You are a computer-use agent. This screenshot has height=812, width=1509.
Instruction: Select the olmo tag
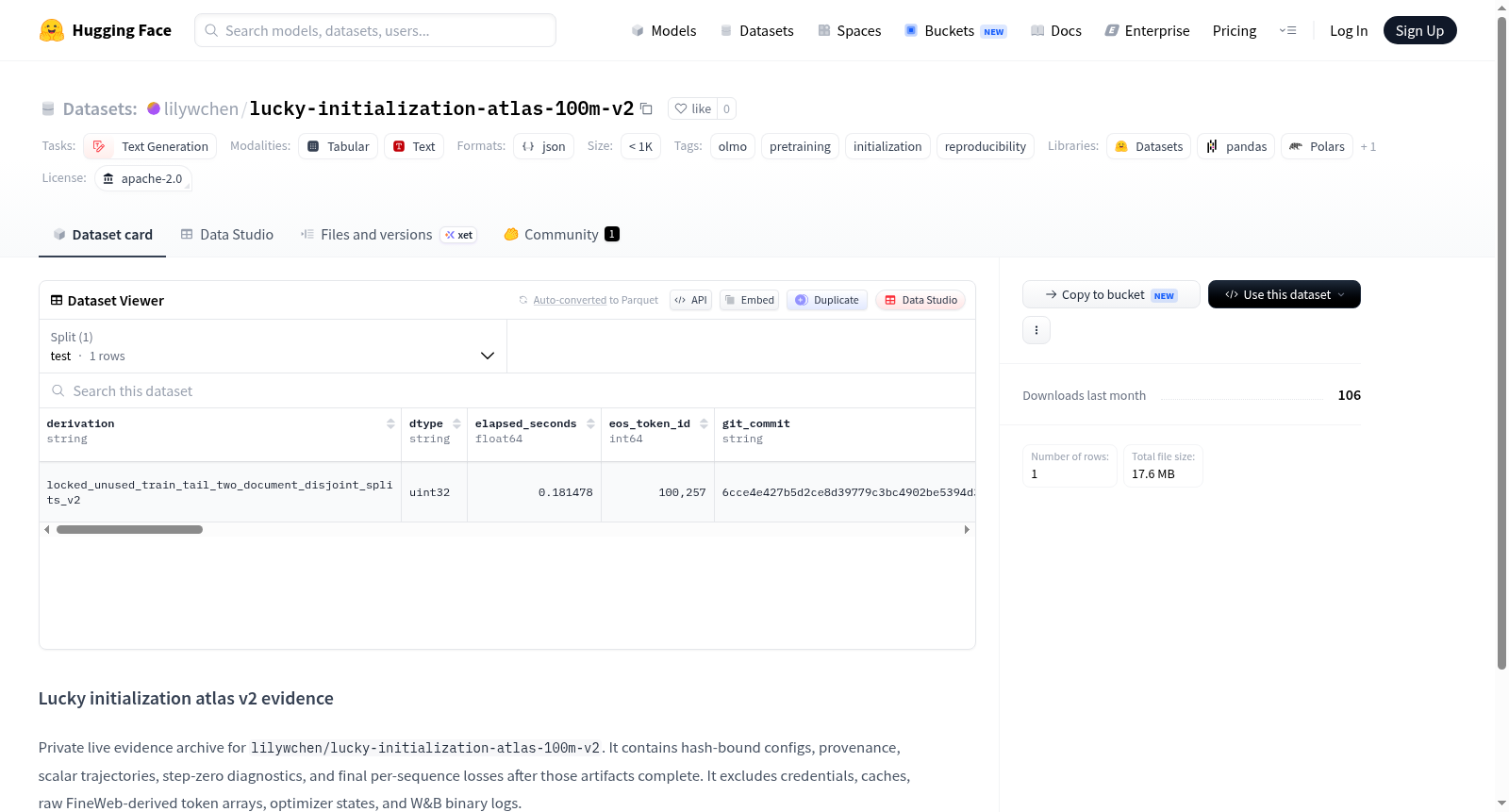tap(733, 146)
